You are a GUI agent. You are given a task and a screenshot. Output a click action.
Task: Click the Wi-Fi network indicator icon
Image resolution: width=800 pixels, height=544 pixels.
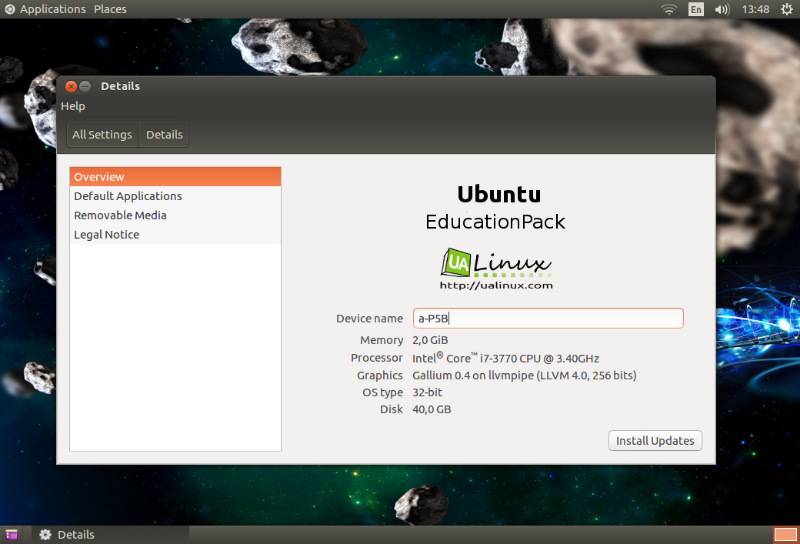[669, 9]
